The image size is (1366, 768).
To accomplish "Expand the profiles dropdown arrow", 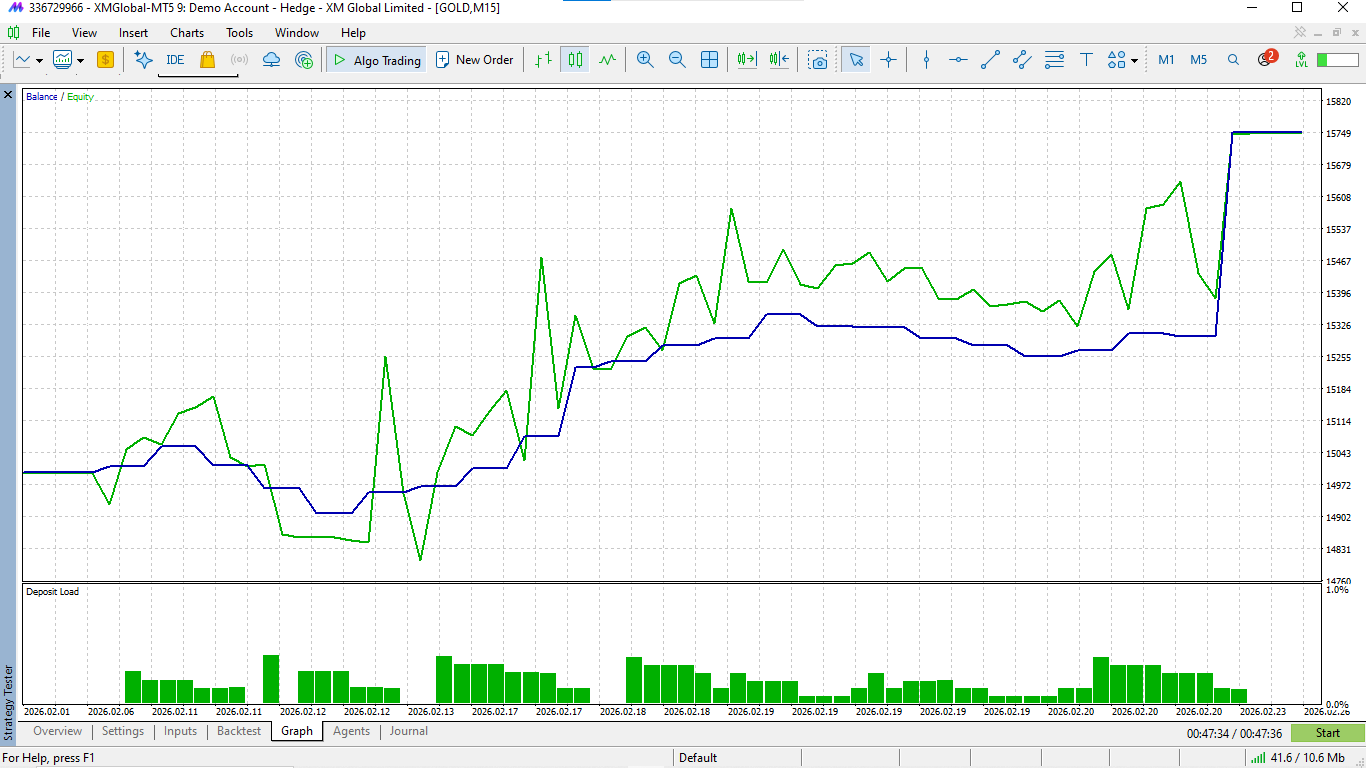I will click(80, 60).
